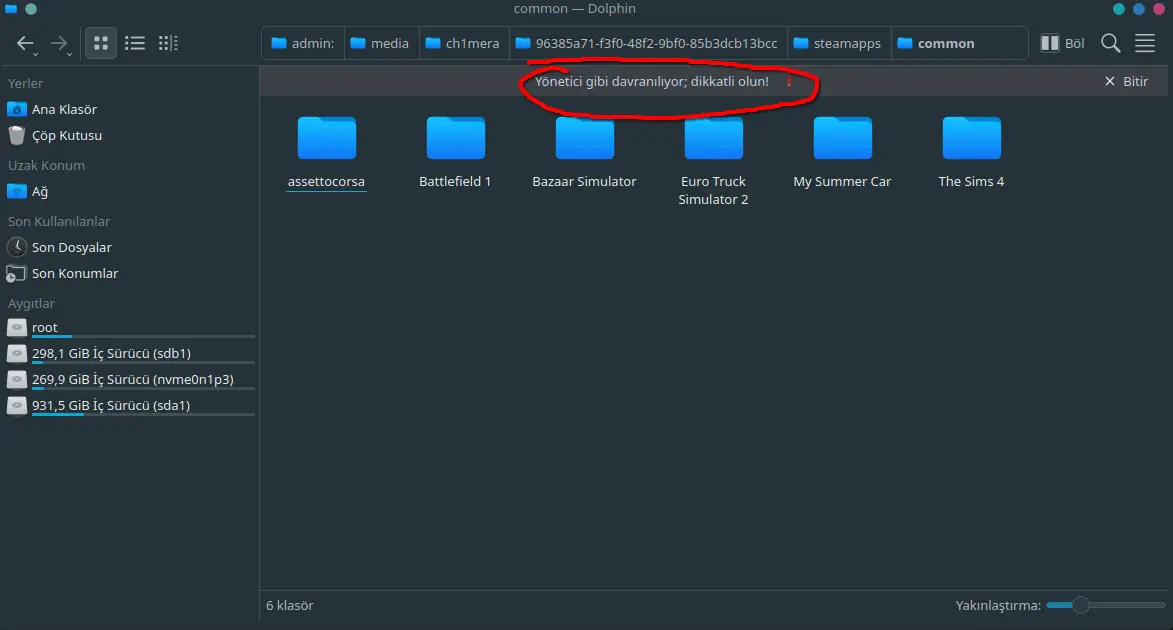1173x630 pixels.
Task: Open the search magnifier tool
Action: (x=1111, y=43)
